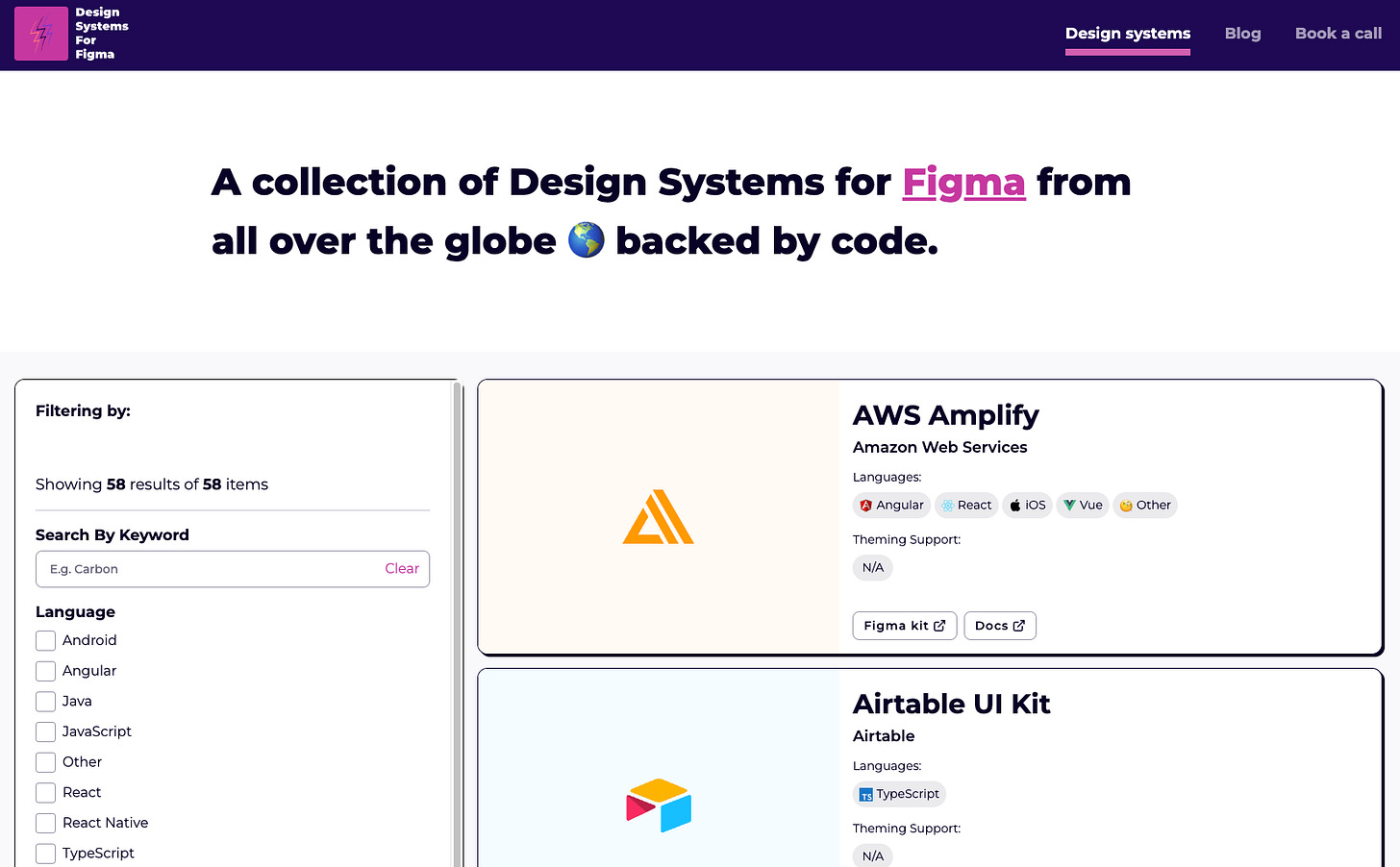Screen dimensions: 1400x867
Task: Click the Airtable logo thumbnail
Action: 659,805
